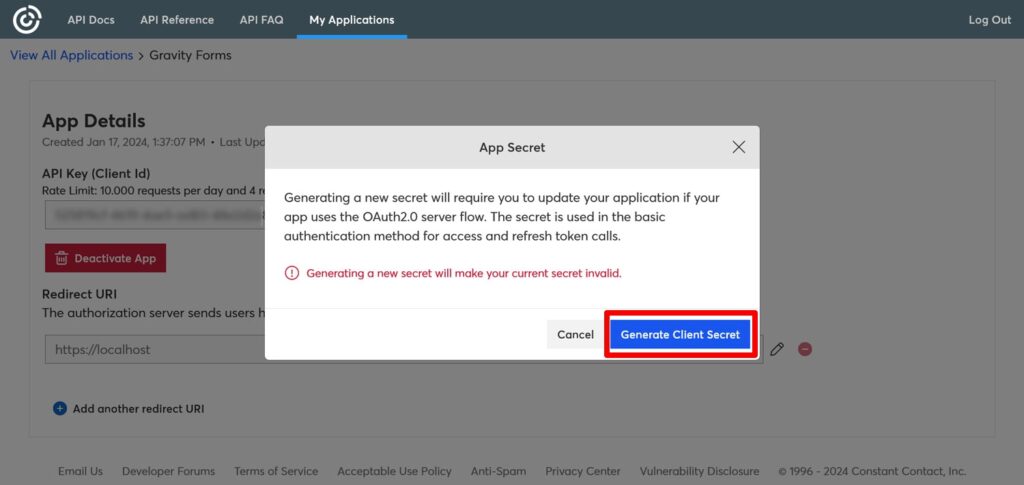This screenshot has width=1024, height=485.
Task: Click the plus icon to add redirect URI
Action: pos(59,408)
